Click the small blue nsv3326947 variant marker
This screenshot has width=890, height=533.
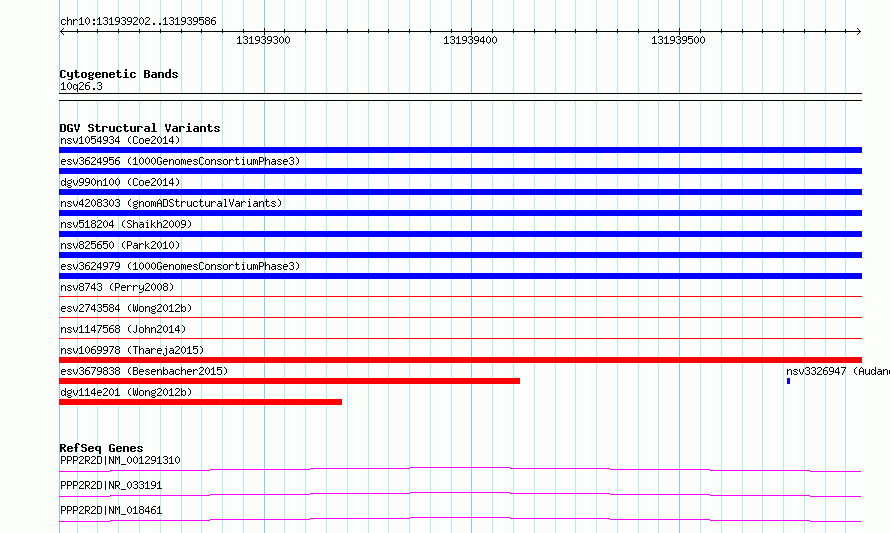(x=788, y=381)
